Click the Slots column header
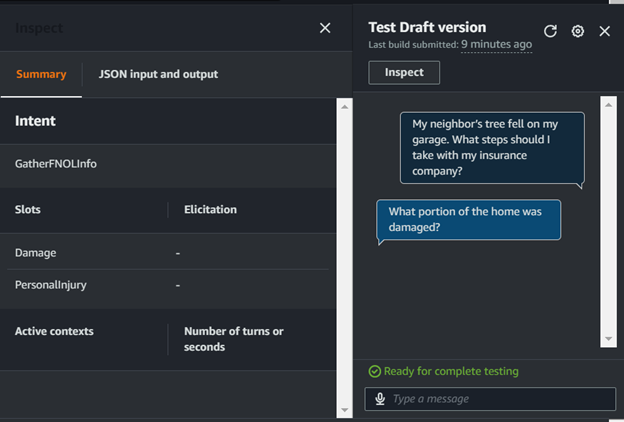Viewport: 624px width, 422px height. pos(27,209)
